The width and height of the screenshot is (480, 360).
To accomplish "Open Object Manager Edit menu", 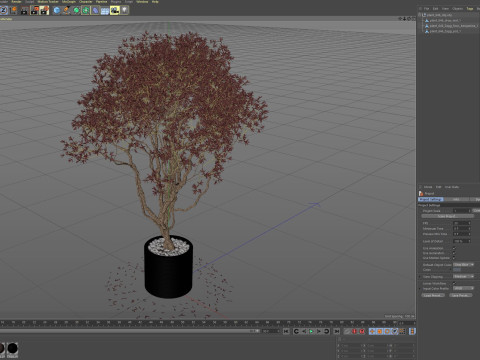I will (436, 9).
